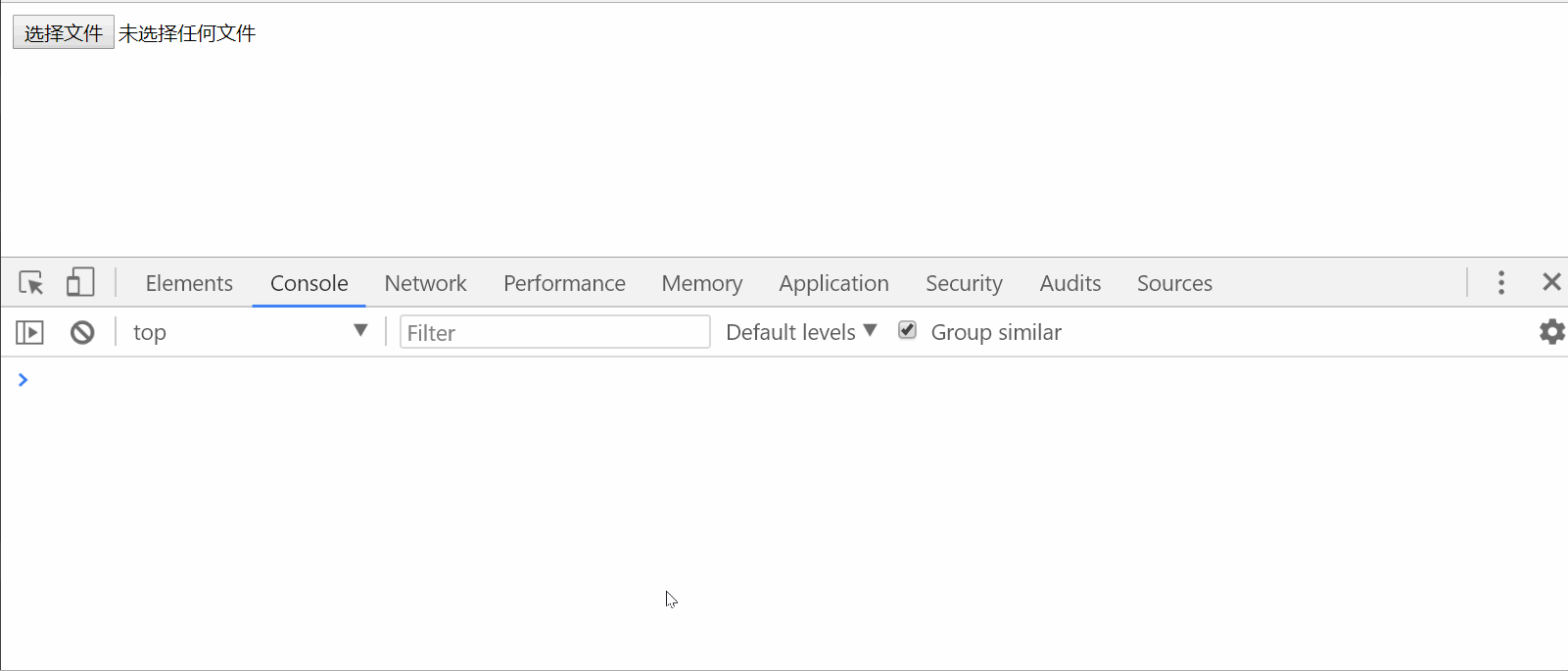Toggle the Group similar checkbox
Image resolution: width=1568 pixels, height=671 pixels.
[908, 330]
